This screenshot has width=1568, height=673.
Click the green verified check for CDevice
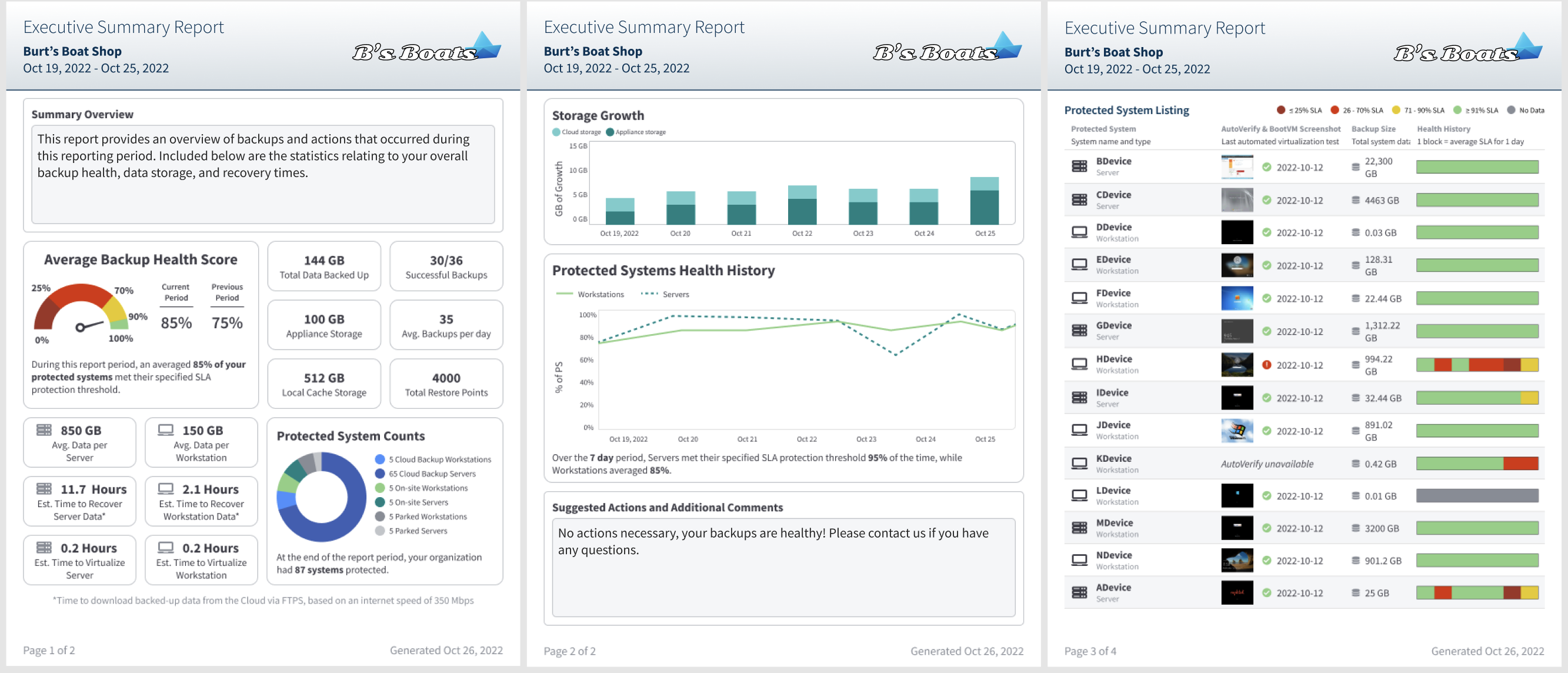click(x=1266, y=200)
